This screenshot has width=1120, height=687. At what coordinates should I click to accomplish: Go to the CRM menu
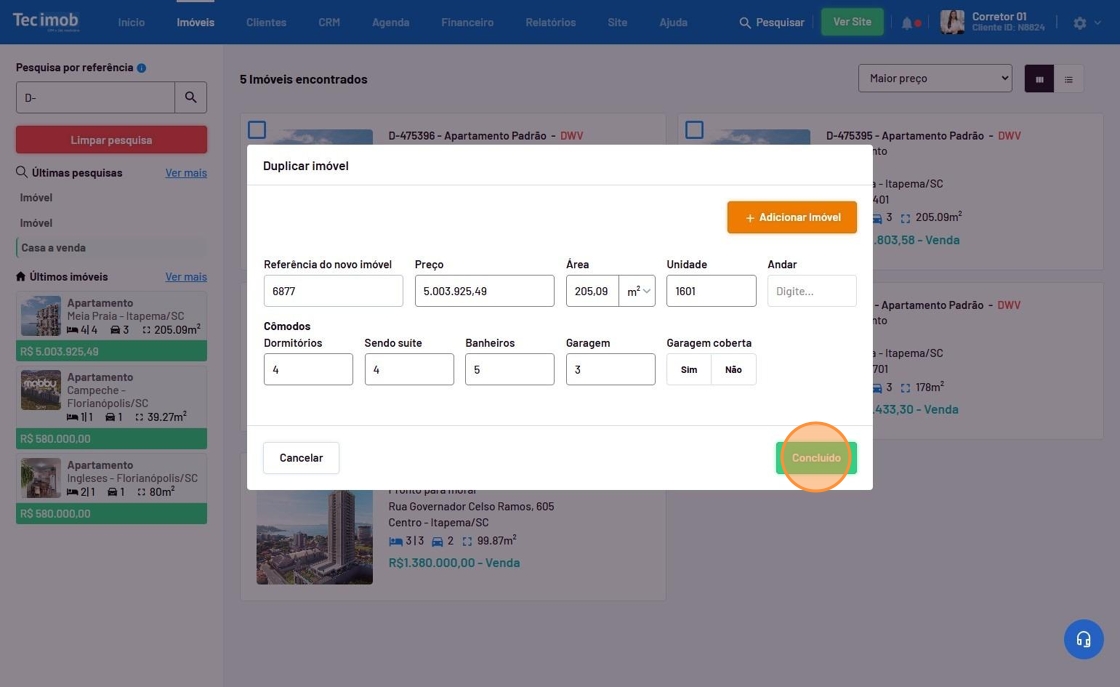pyautogui.click(x=329, y=22)
